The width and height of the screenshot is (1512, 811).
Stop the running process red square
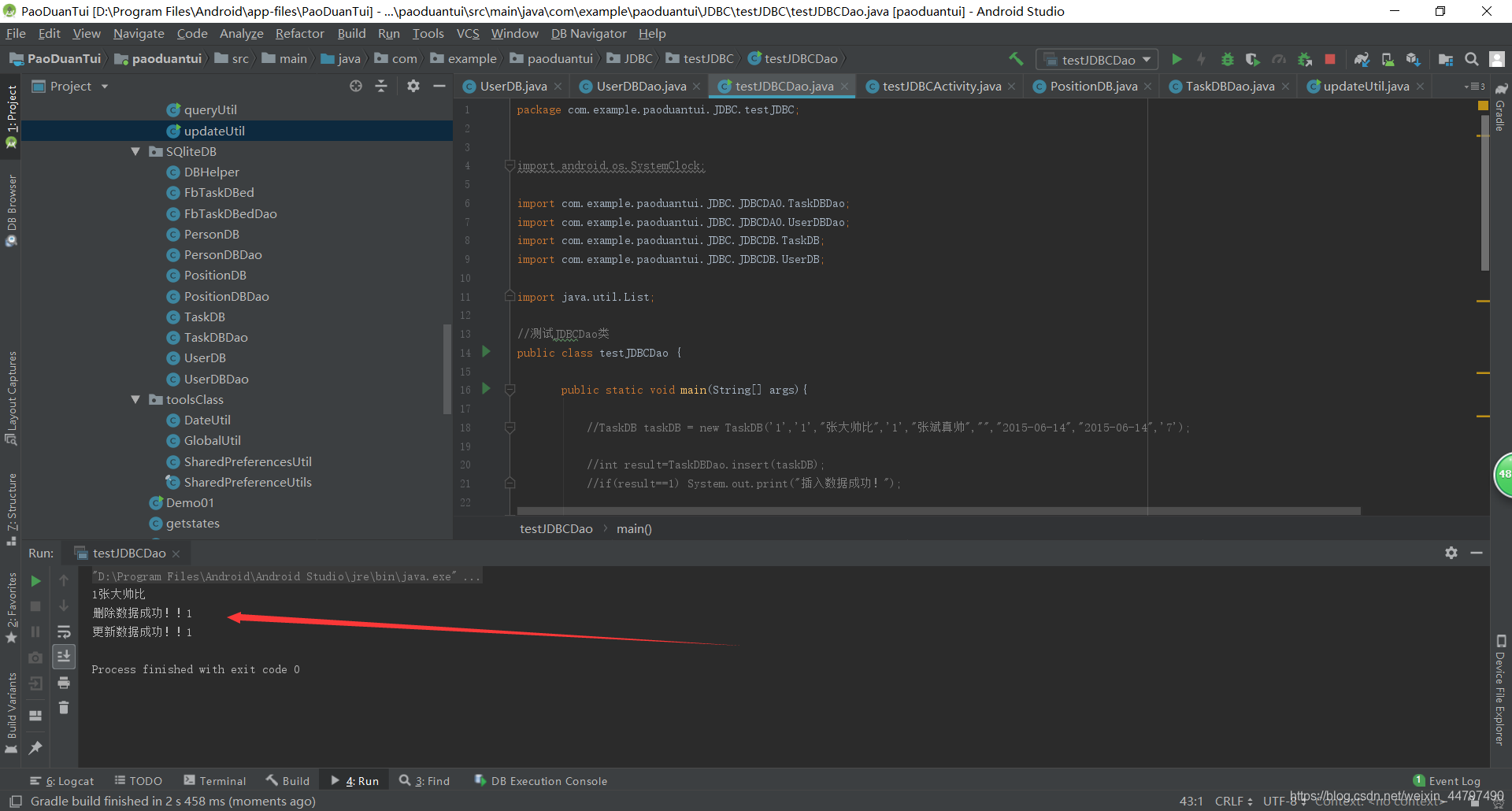tap(1330, 59)
